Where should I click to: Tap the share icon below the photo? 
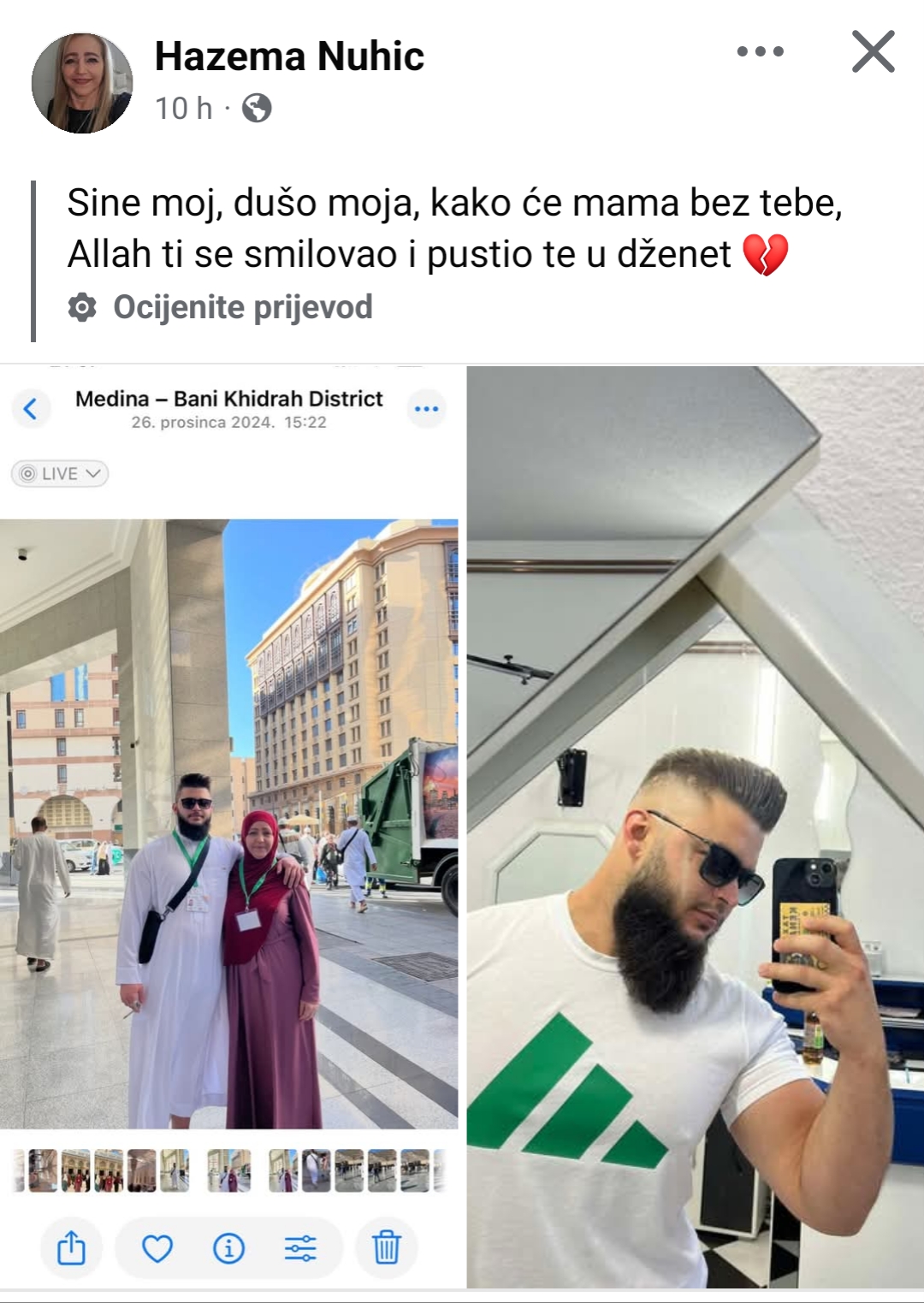click(71, 1248)
